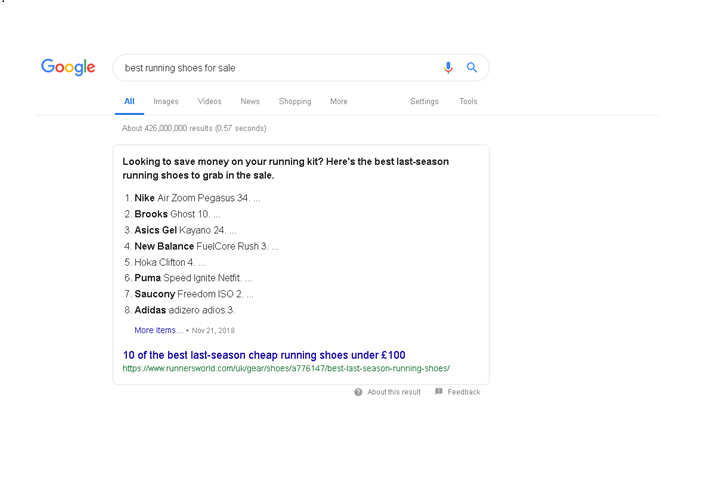This screenshot has height=478, width=711.
Task: Open the search Tools options
Action: [x=468, y=101]
